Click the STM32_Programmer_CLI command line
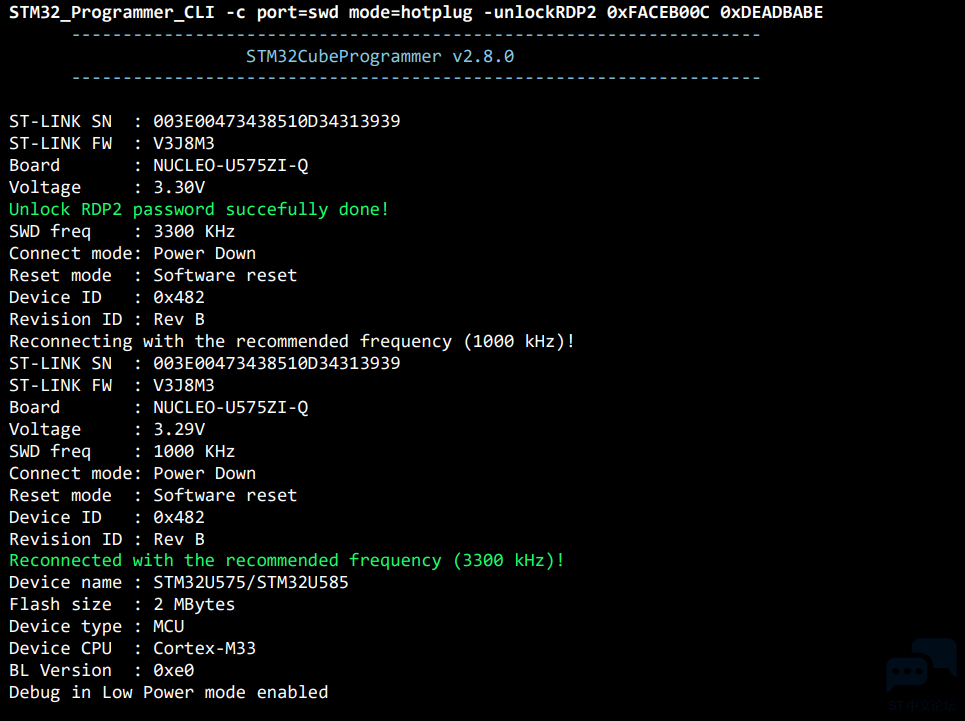 [415, 12]
